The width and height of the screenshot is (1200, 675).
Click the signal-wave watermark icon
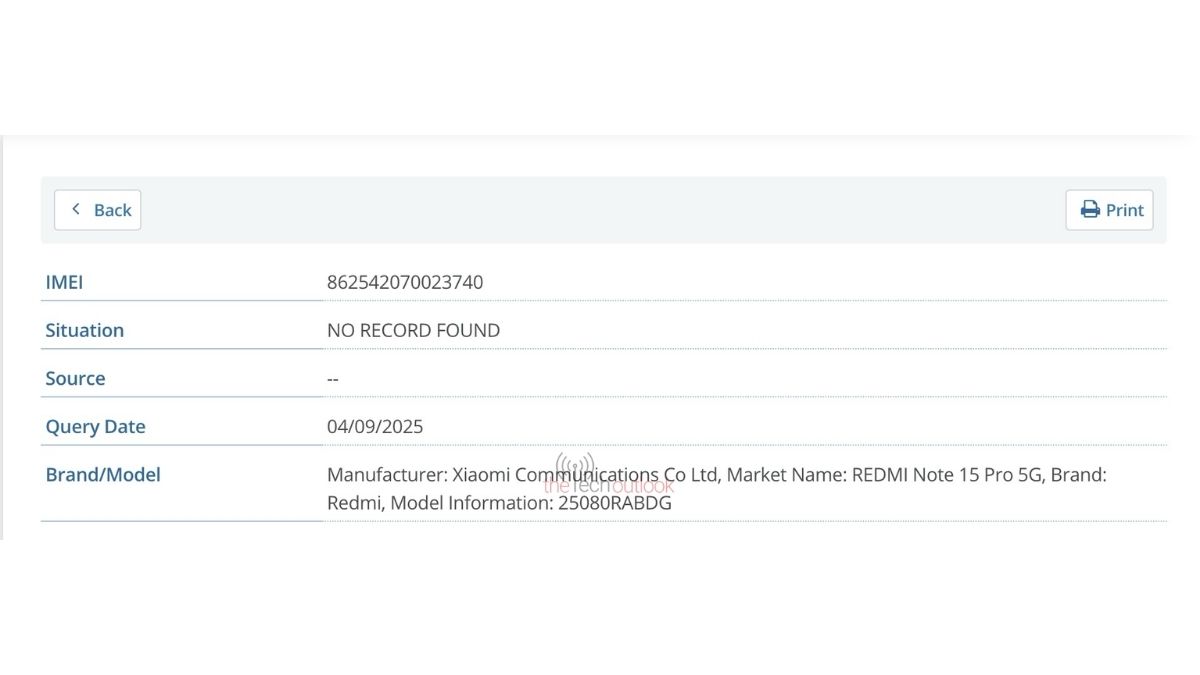[x=574, y=466]
